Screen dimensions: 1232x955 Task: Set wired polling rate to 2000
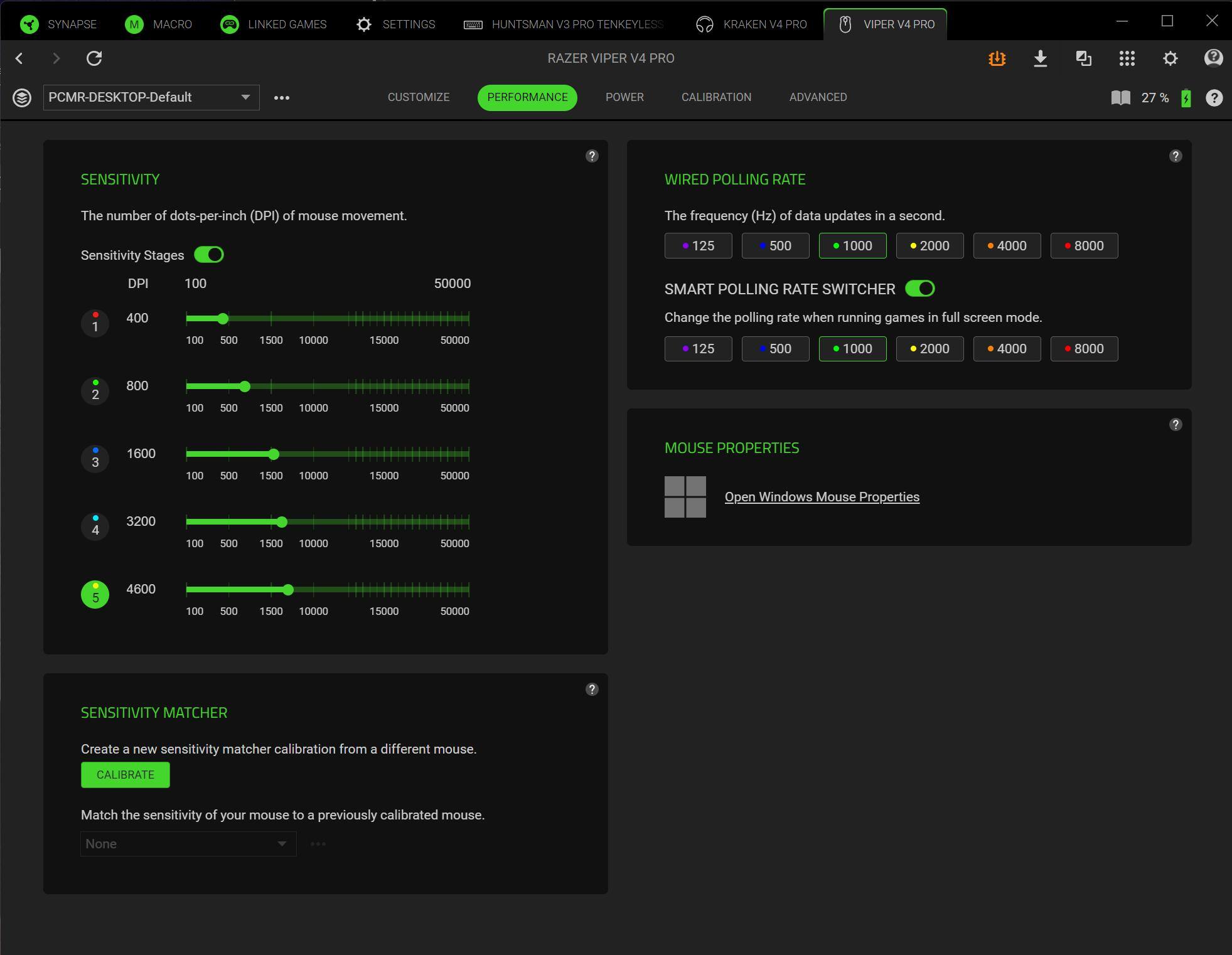[x=930, y=246]
